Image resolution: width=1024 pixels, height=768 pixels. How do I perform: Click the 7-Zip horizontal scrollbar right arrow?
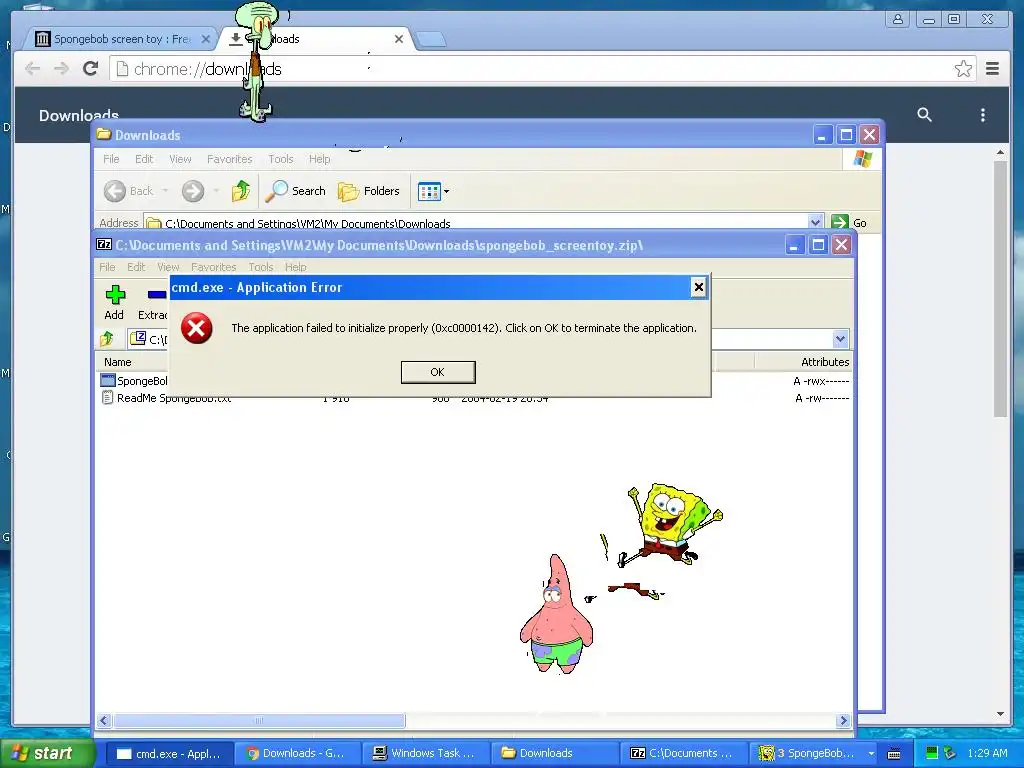[x=843, y=720]
